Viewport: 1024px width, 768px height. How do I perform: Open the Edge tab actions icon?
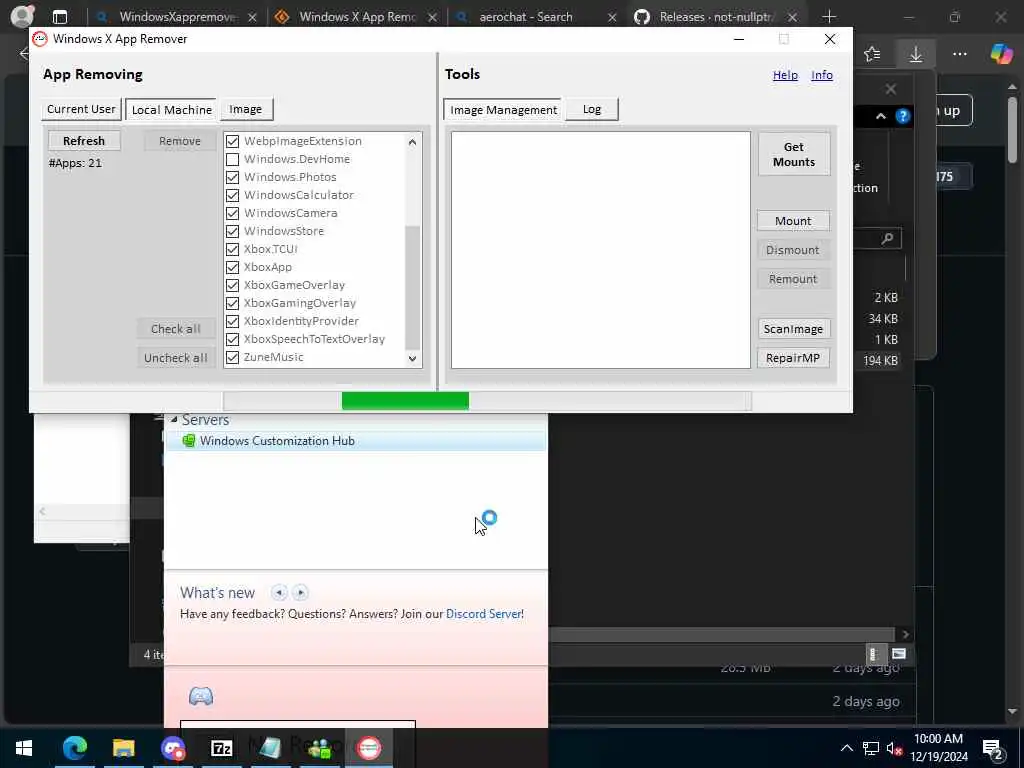pyautogui.click(x=59, y=17)
